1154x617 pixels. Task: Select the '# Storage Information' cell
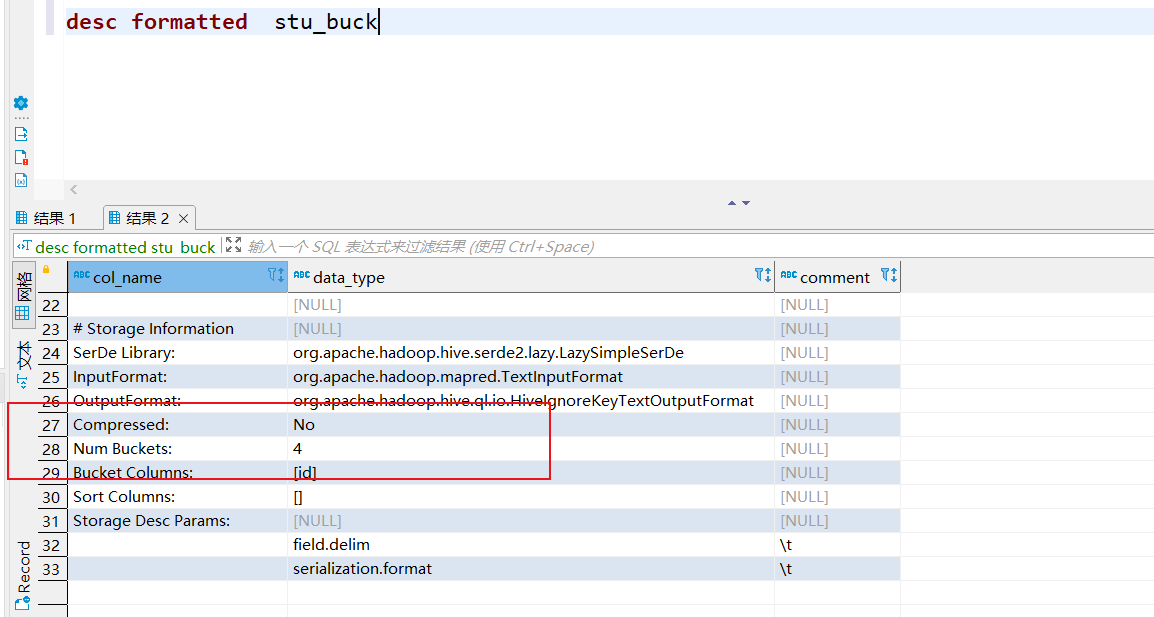pyautogui.click(x=177, y=328)
